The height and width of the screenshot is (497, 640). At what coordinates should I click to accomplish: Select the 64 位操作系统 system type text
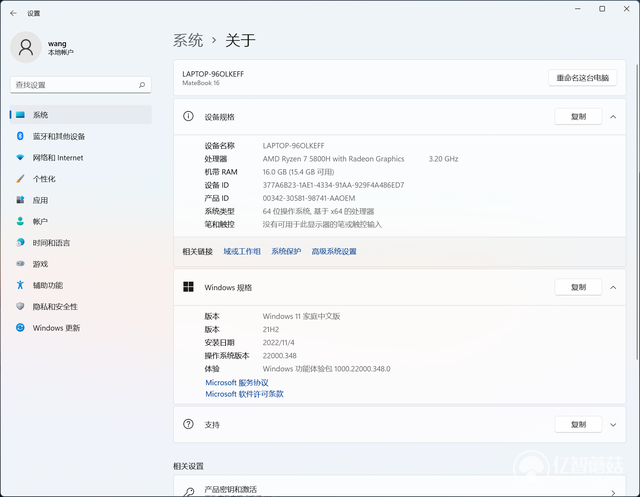318,211
